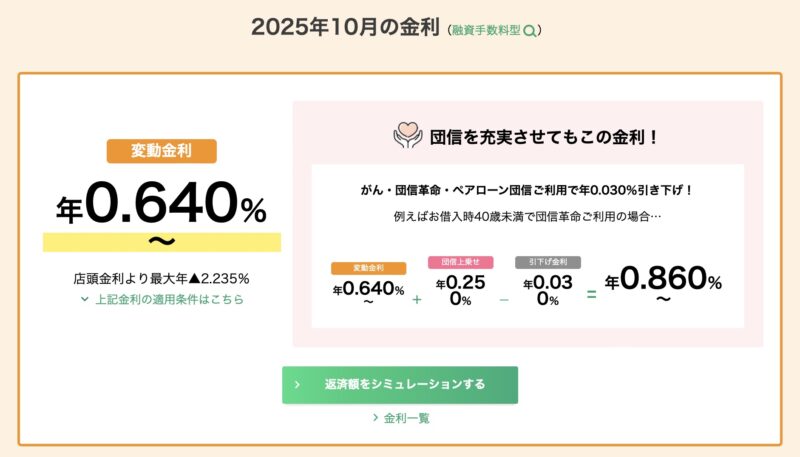The image size is (800, 457).
Task: Click the chevron before 金利一覧
Action: [x=375, y=418]
